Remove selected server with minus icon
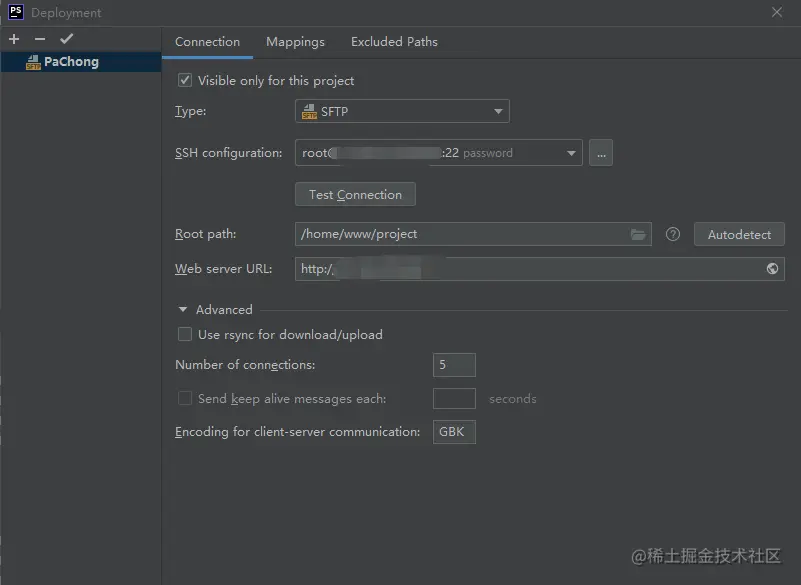 coord(40,39)
